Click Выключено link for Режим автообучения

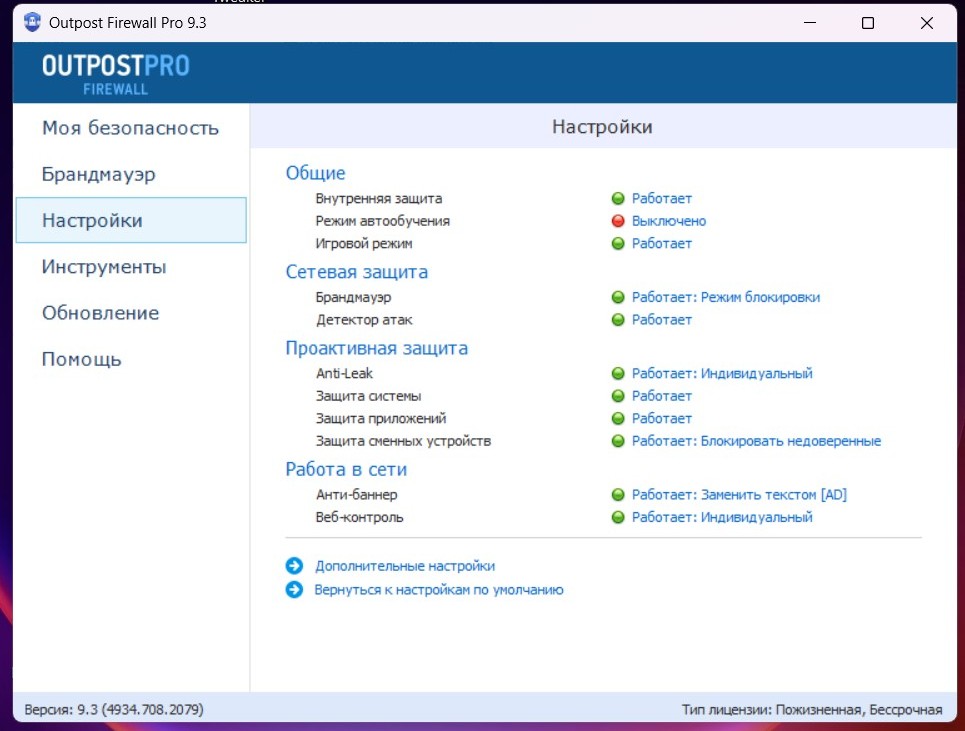[669, 221]
